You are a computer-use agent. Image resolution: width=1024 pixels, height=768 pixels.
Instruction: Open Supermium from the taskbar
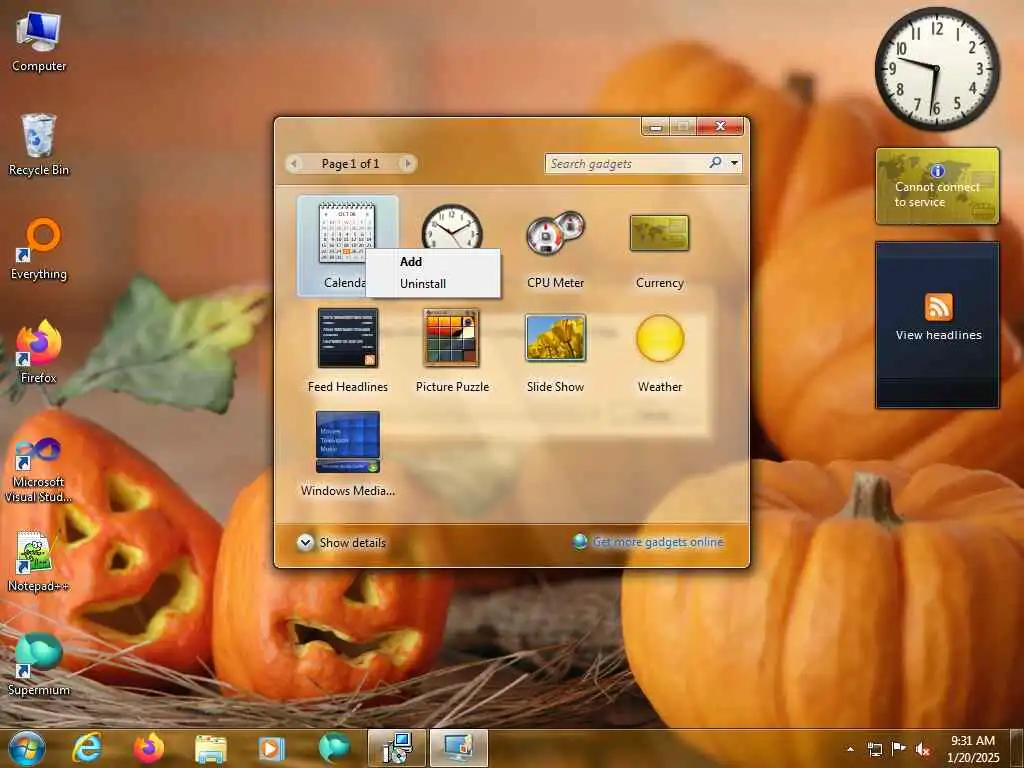pyautogui.click(x=334, y=748)
